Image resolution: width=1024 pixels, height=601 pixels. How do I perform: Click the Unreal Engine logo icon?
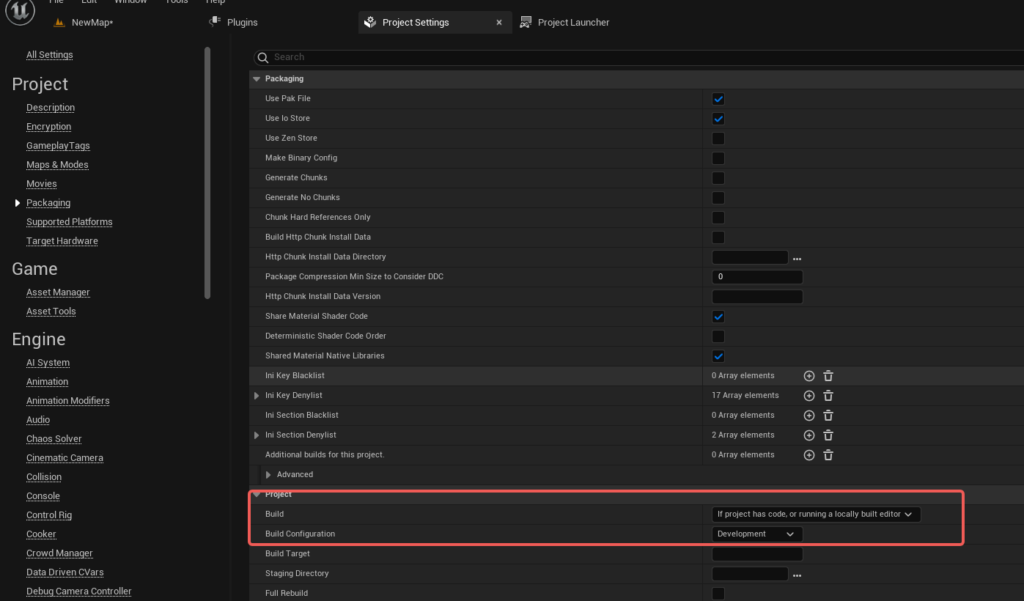(21, 10)
